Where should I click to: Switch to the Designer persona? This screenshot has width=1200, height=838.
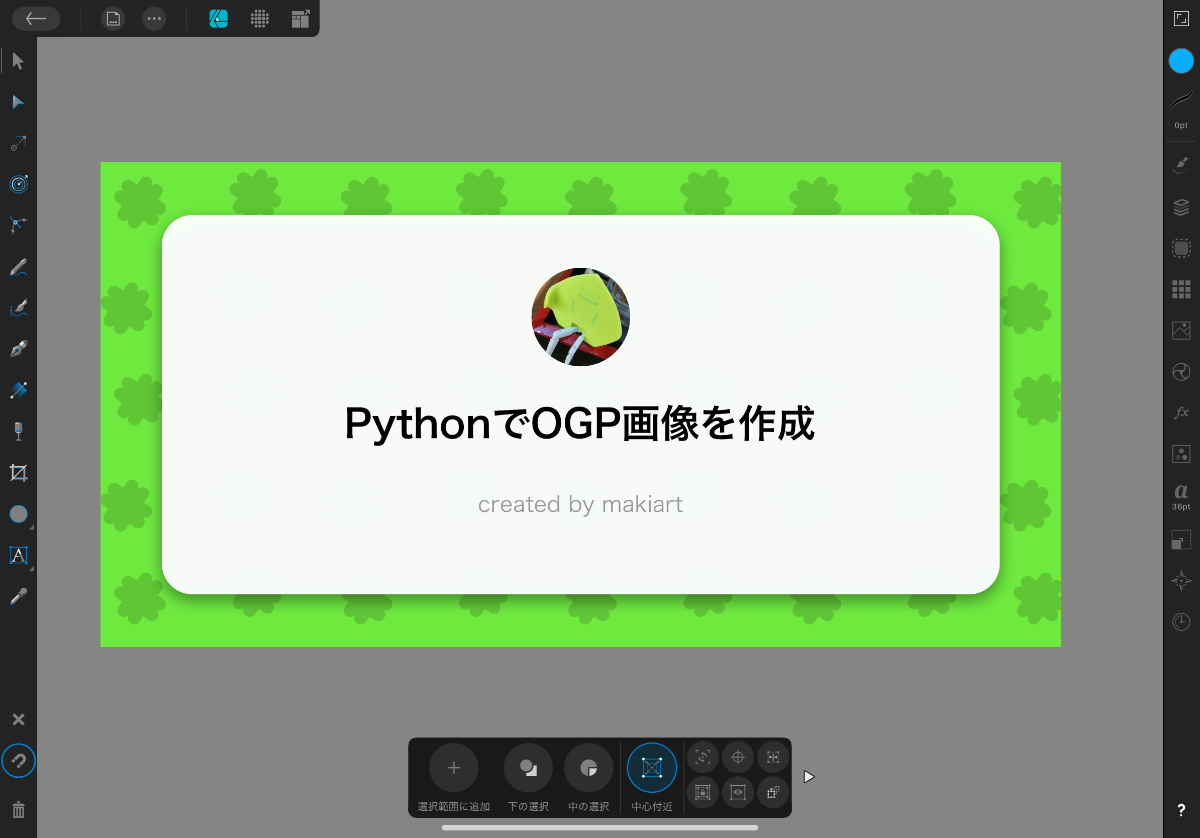[x=218, y=18]
